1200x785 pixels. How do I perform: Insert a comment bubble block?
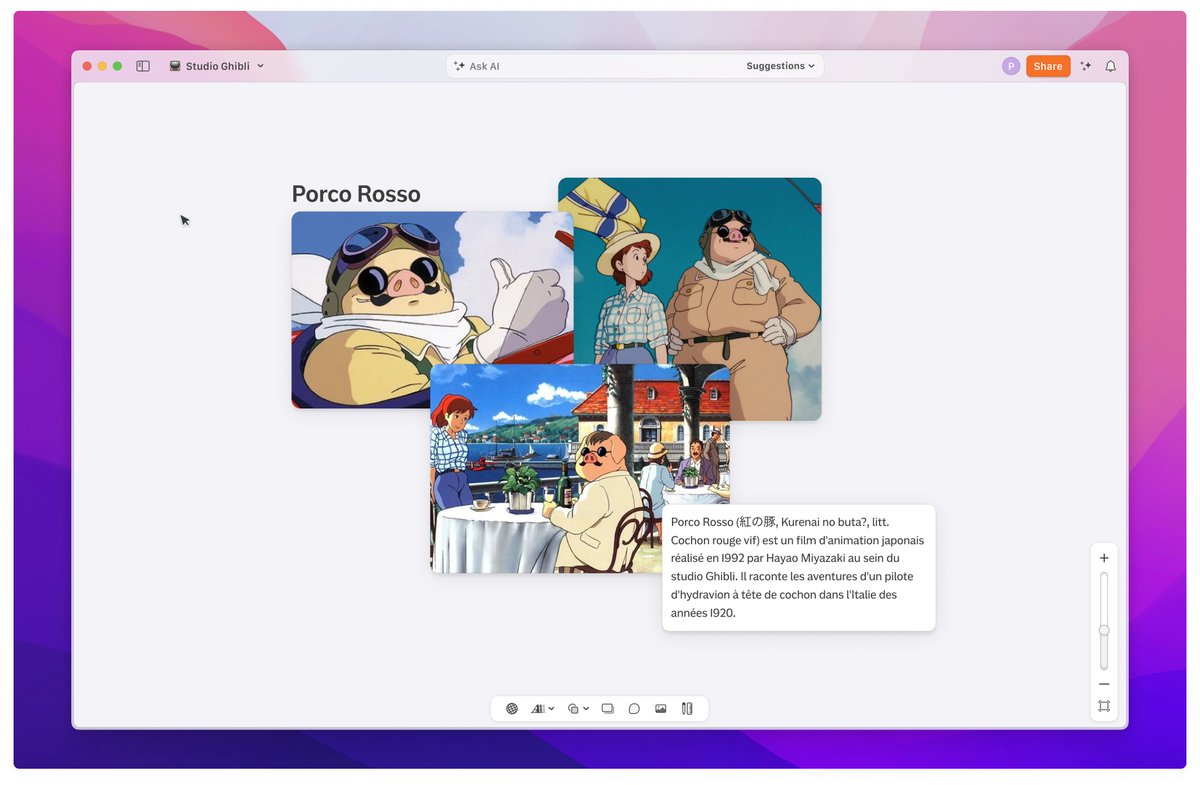coord(634,708)
